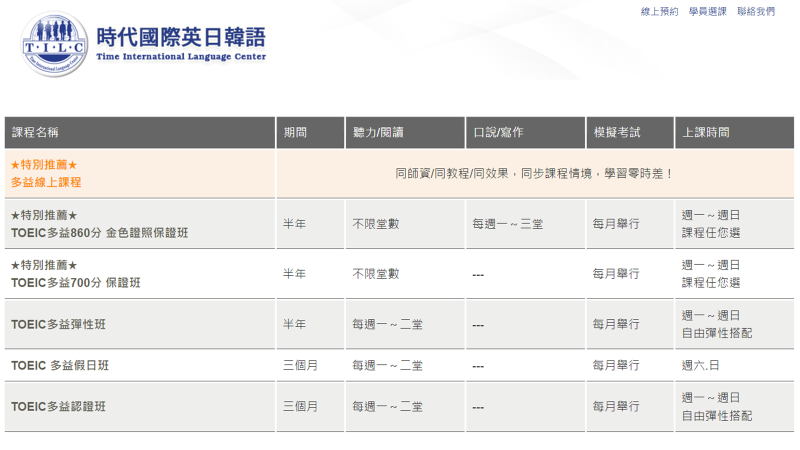
Task: Click 每月舉行 in the 860分 row
Action: pos(616,224)
